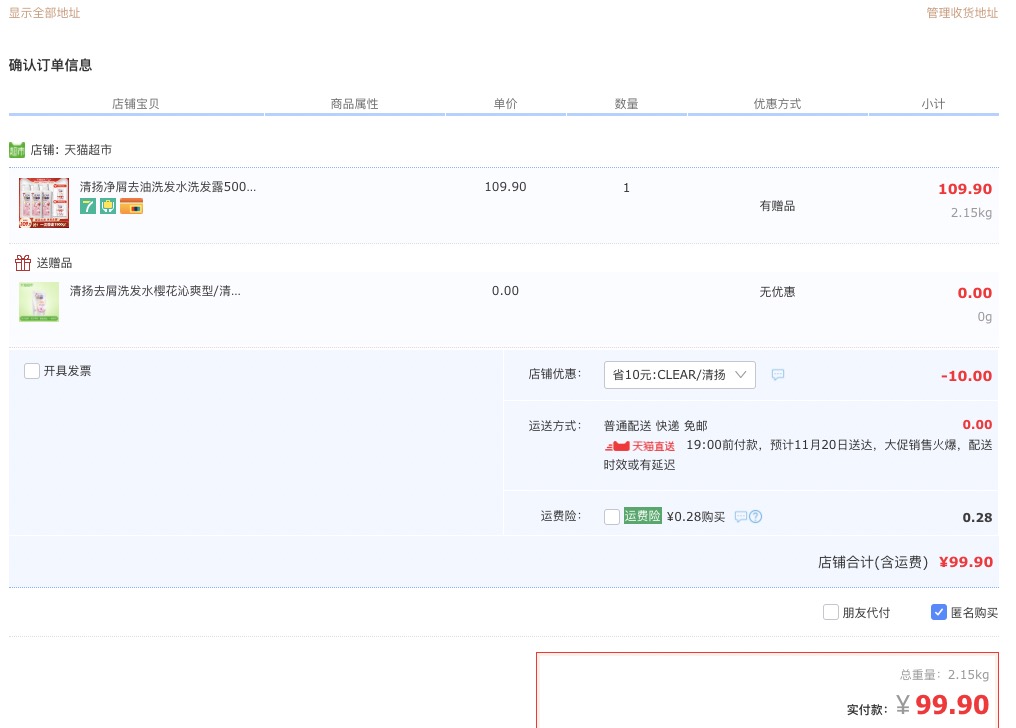Click the 数量 column header
Viewport: 1016px width, 728px height.
(x=627, y=104)
